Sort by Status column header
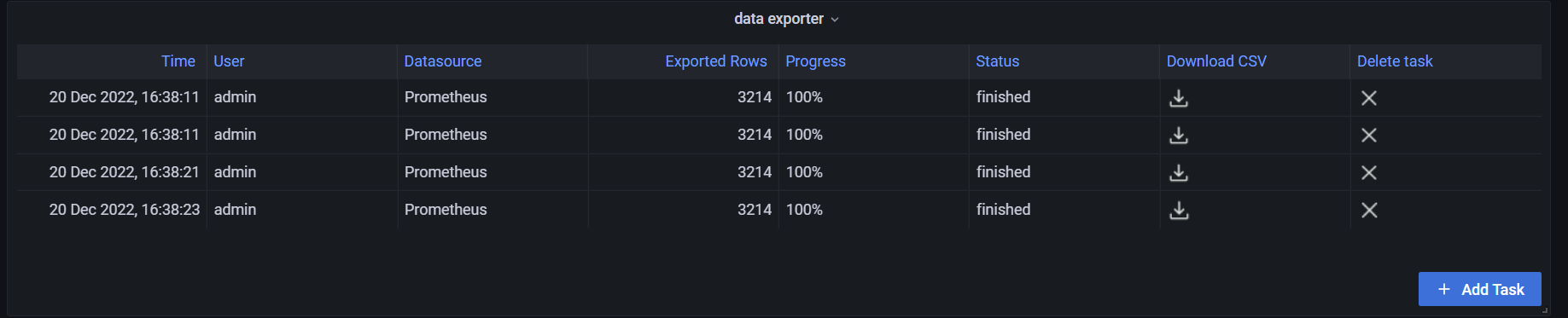 click(x=998, y=61)
